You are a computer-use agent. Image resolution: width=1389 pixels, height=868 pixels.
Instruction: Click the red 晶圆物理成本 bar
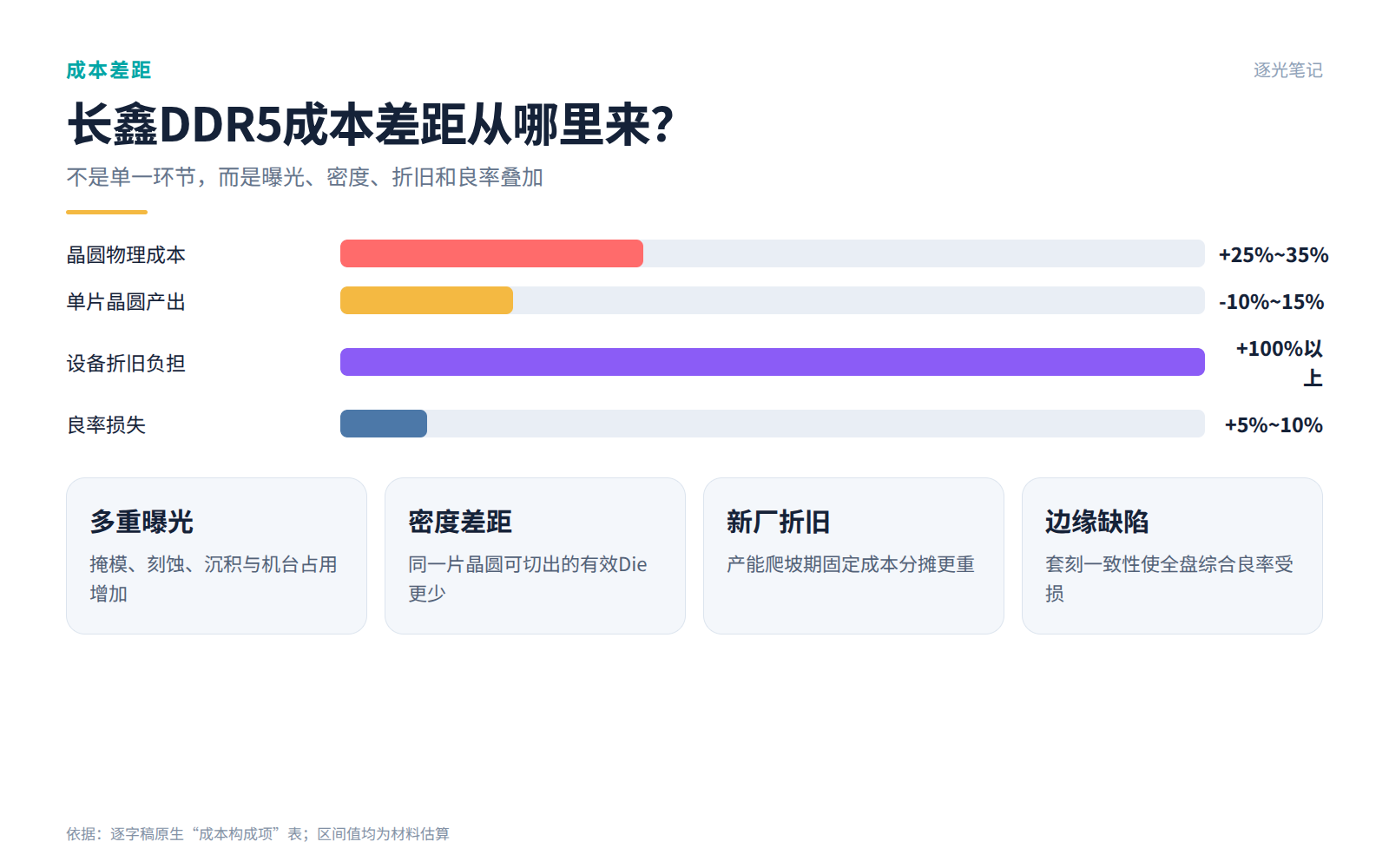[x=491, y=253]
